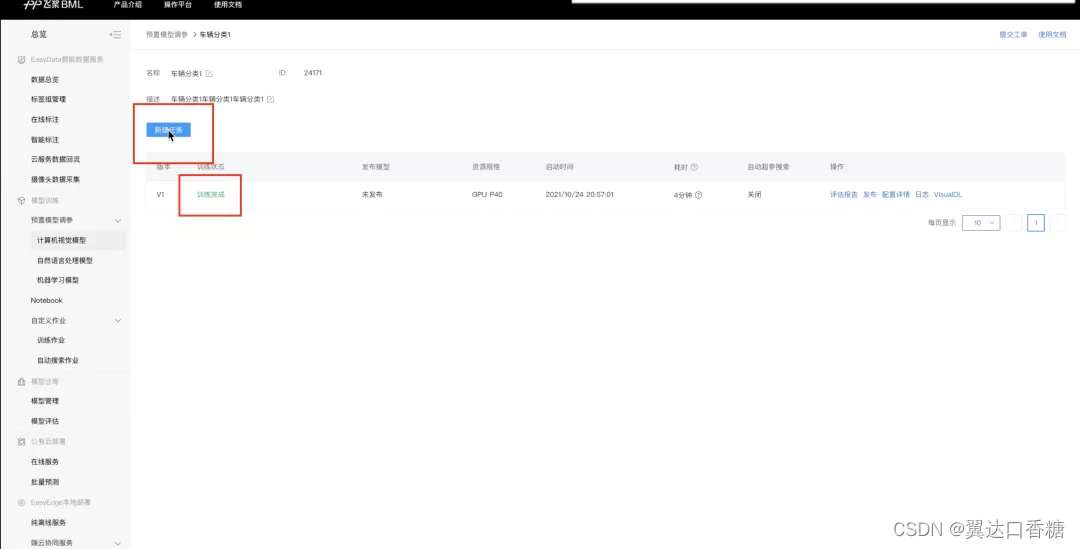Open the 每页显示 page size dropdown

pyautogui.click(x=981, y=222)
